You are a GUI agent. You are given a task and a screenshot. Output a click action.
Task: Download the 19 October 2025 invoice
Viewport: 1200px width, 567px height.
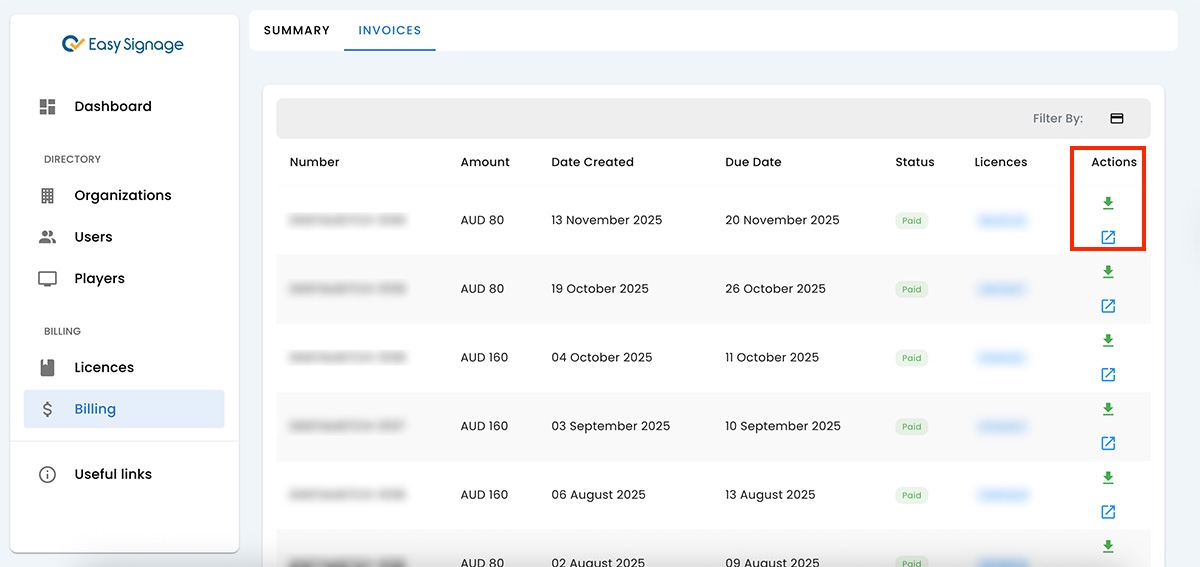[x=1108, y=272]
